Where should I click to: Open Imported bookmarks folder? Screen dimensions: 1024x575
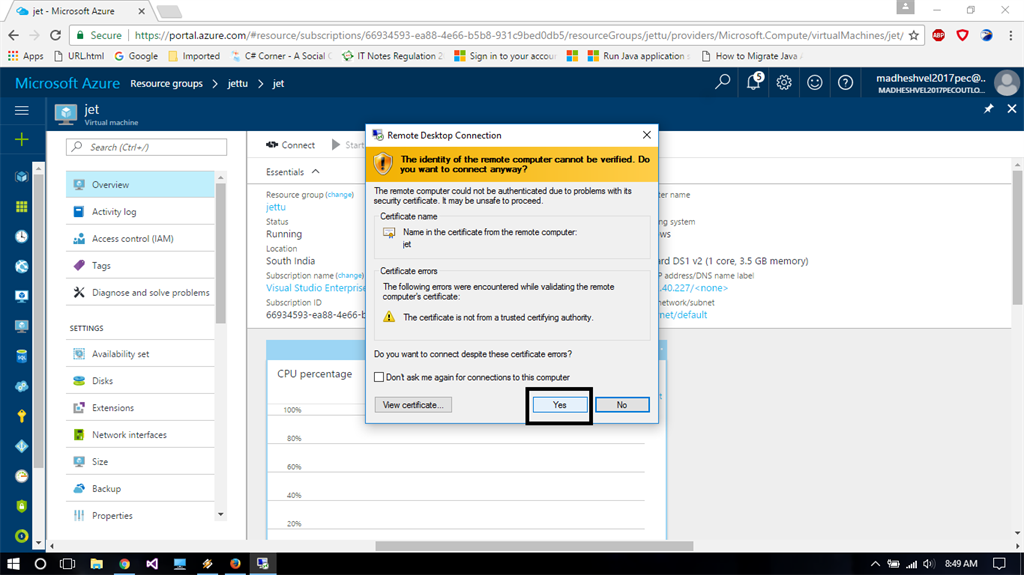click(x=194, y=56)
